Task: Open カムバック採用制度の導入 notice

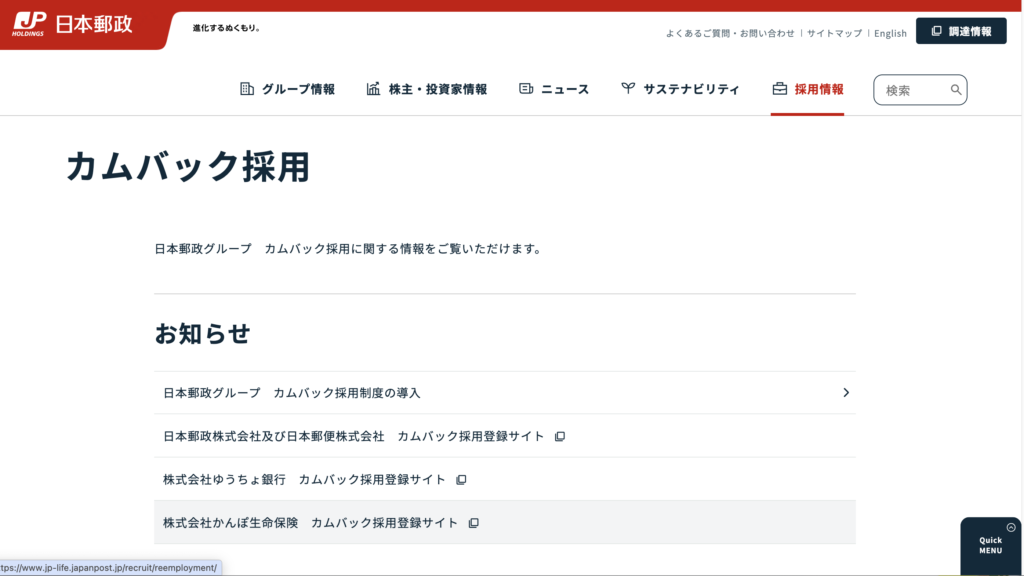Action: point(505,392)
